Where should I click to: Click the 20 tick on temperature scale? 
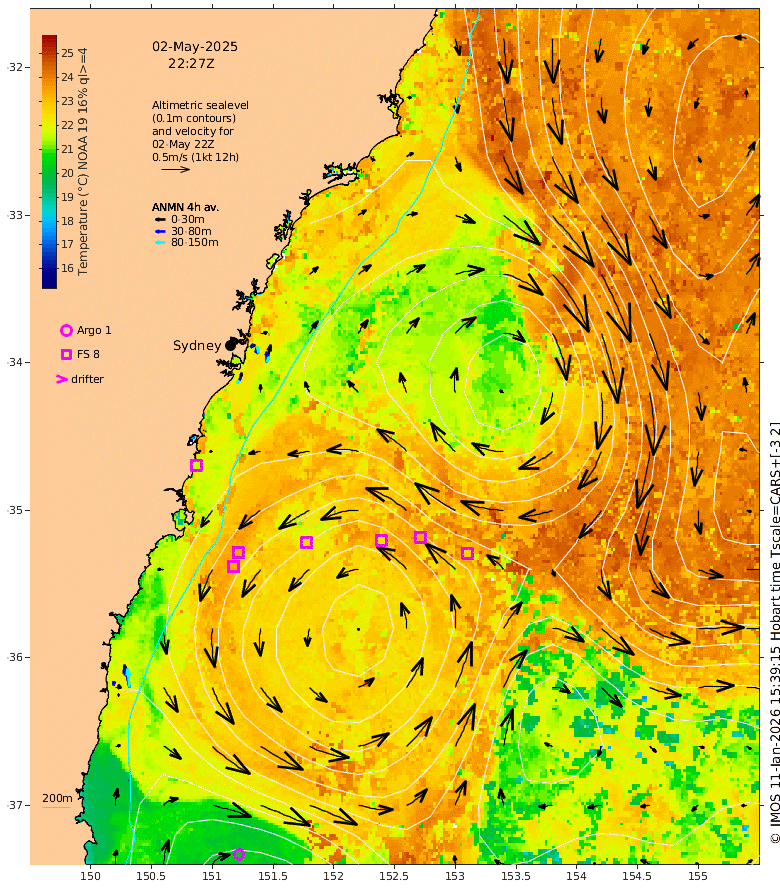(x=68, y=173)
